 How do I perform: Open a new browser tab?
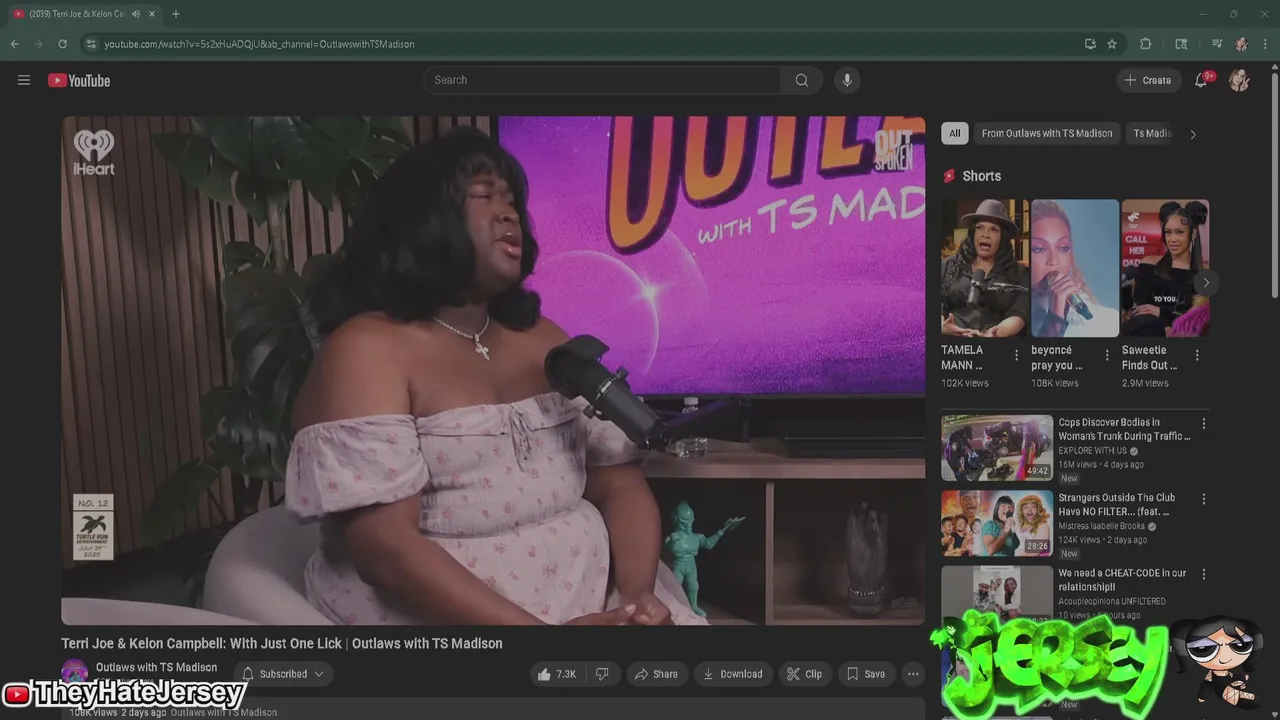coord(176,14)
